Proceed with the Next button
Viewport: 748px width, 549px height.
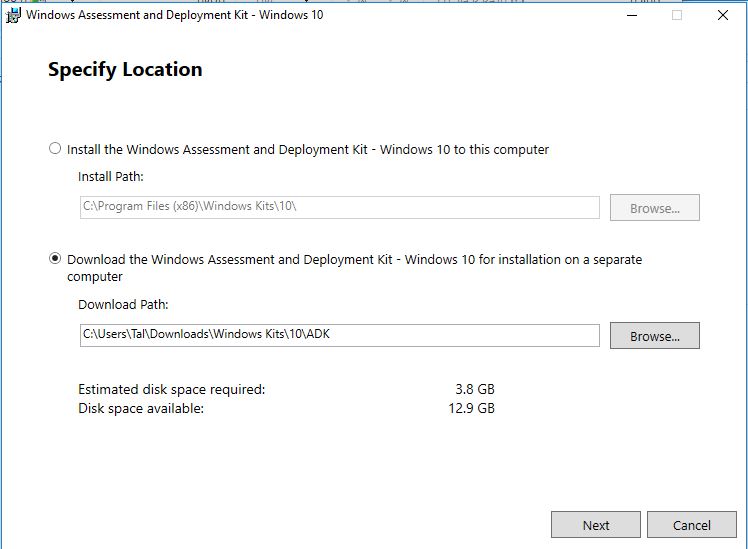tap(595, 525)
